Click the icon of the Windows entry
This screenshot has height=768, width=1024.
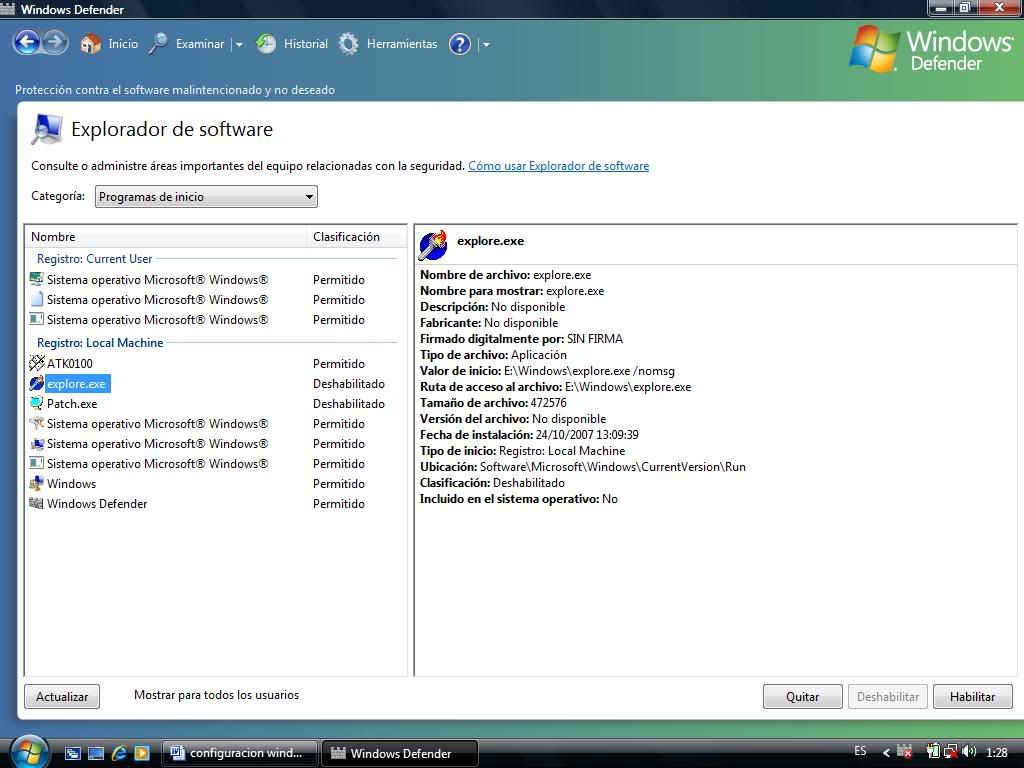click(x=37, y=484)
